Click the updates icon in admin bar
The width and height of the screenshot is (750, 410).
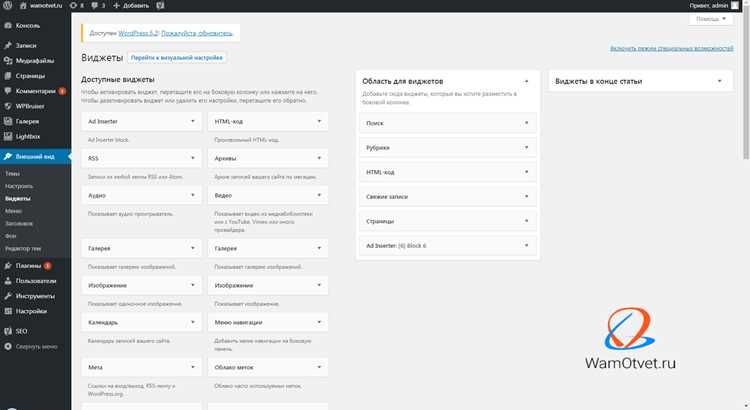(73, 5)
